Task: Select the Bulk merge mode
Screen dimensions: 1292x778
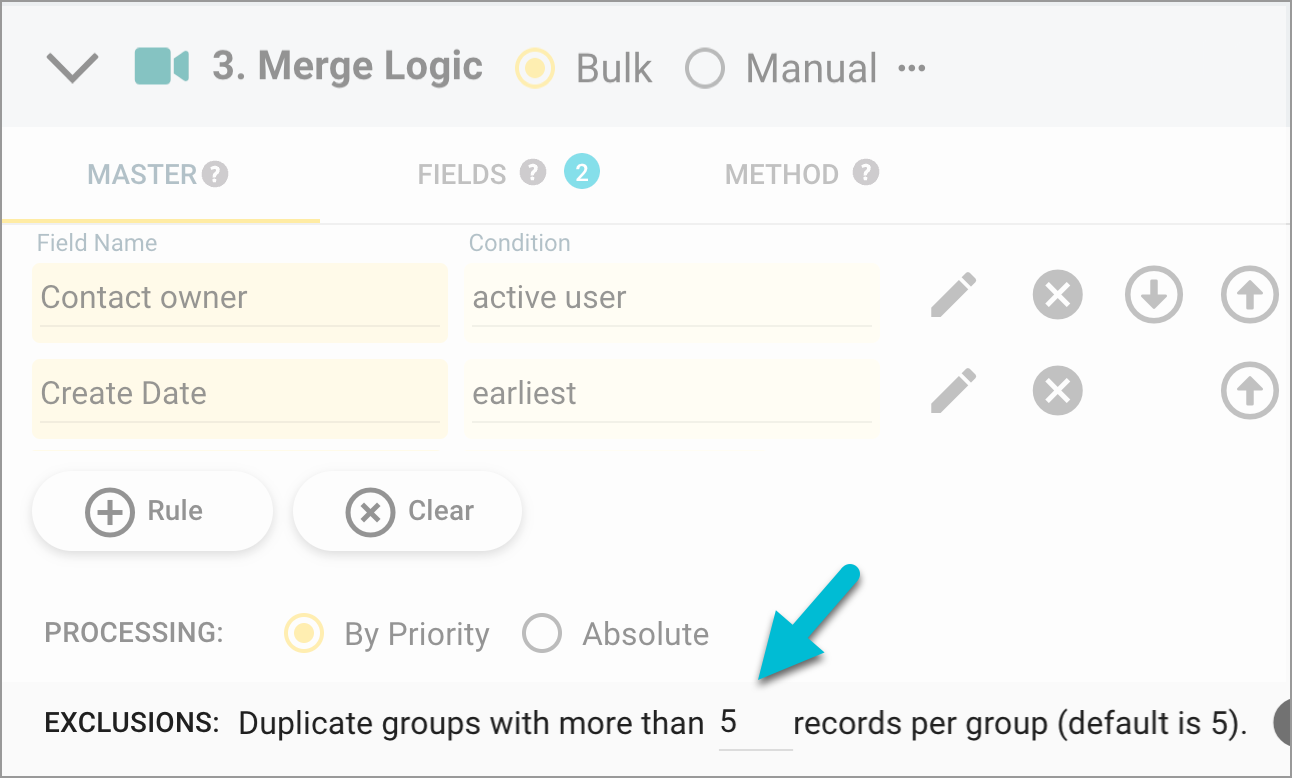Action: 535,68
